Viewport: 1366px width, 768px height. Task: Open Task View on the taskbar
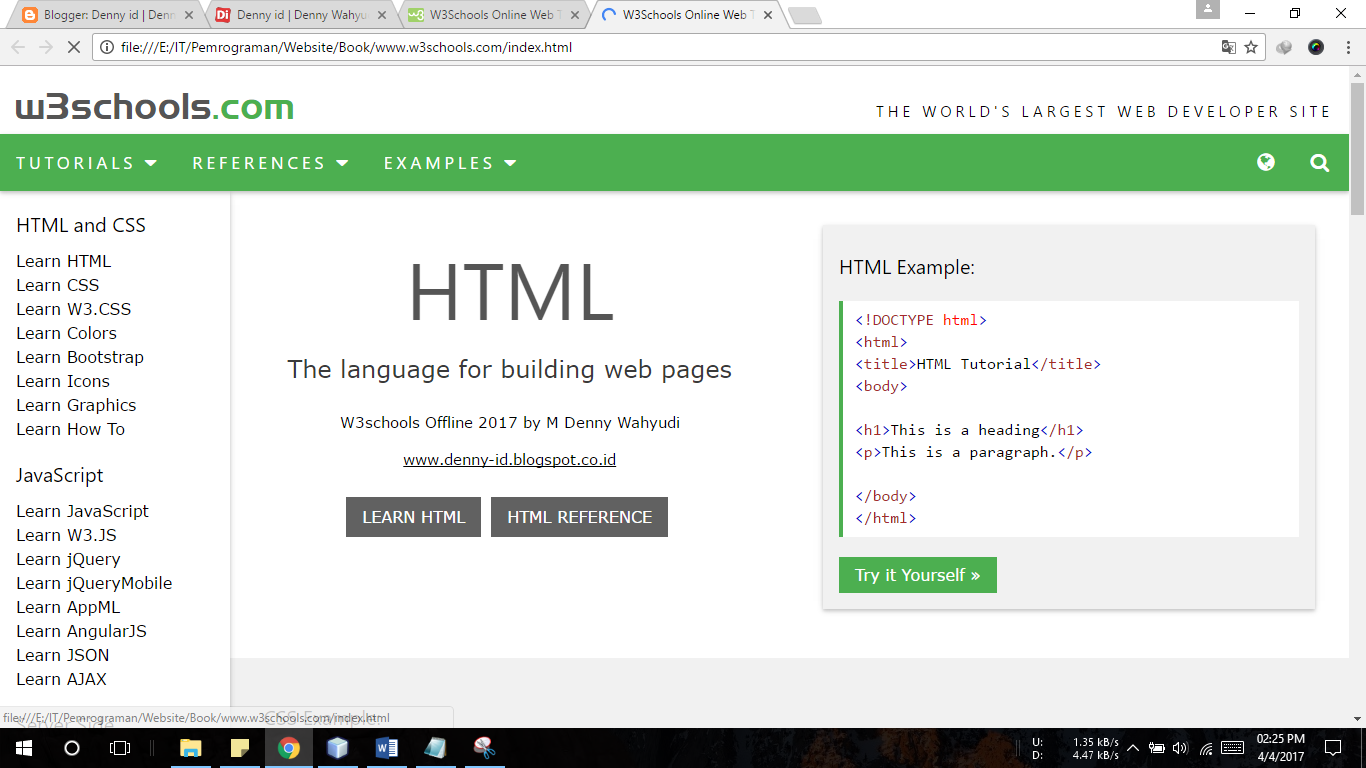click(120, 748)
